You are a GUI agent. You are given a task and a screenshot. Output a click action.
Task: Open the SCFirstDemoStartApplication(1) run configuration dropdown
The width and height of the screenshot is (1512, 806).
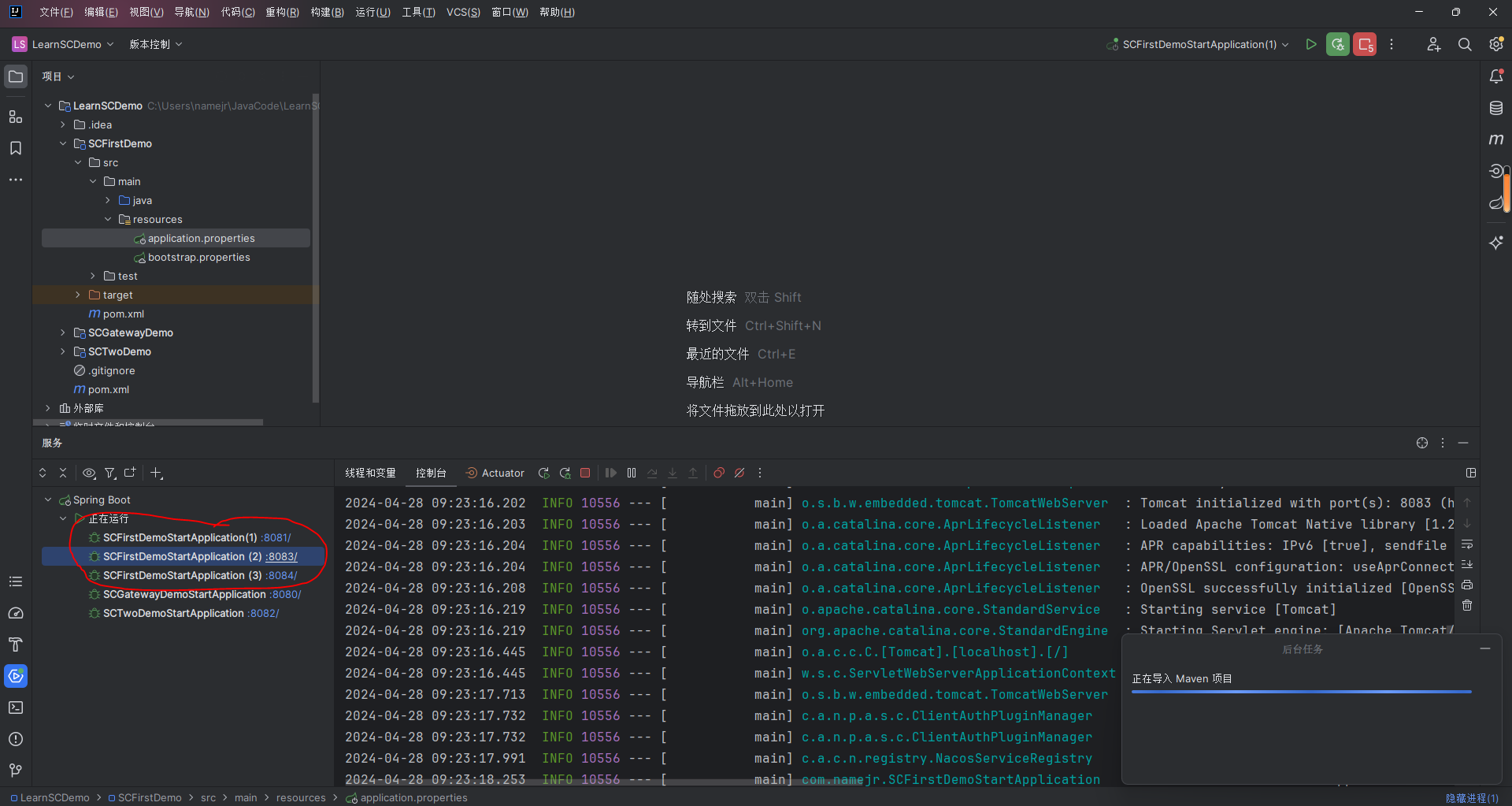[x=1198, y=44]
